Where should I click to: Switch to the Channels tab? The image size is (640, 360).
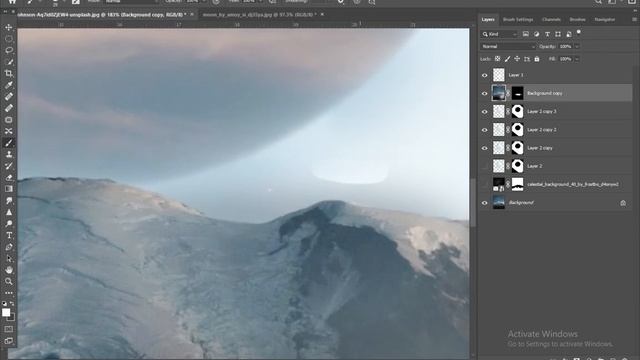click(551, 19)
